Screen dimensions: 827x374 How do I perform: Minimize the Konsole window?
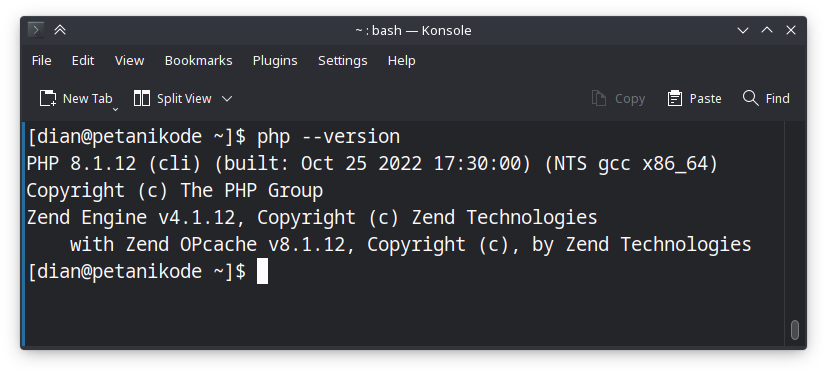pyautogui.click(x=743, y=31)
